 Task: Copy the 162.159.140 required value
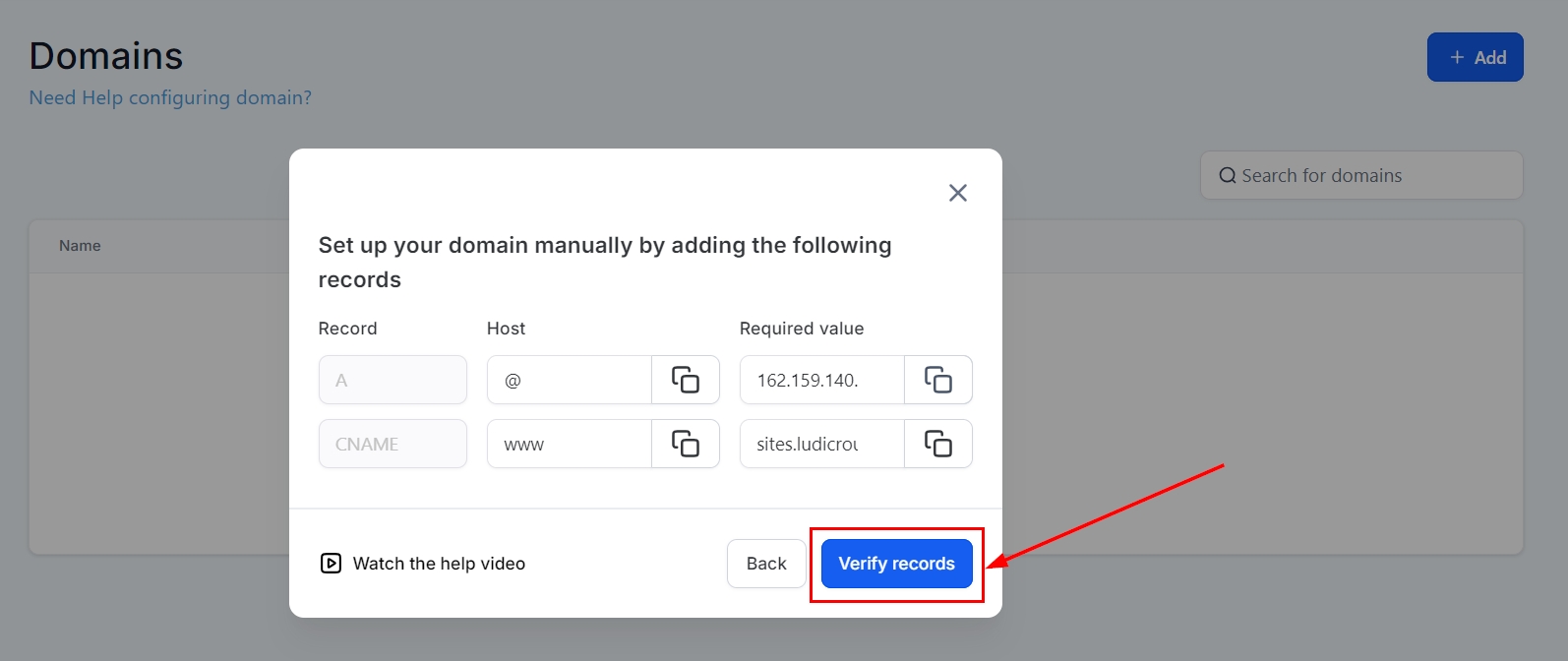click(x=938, y=380)
